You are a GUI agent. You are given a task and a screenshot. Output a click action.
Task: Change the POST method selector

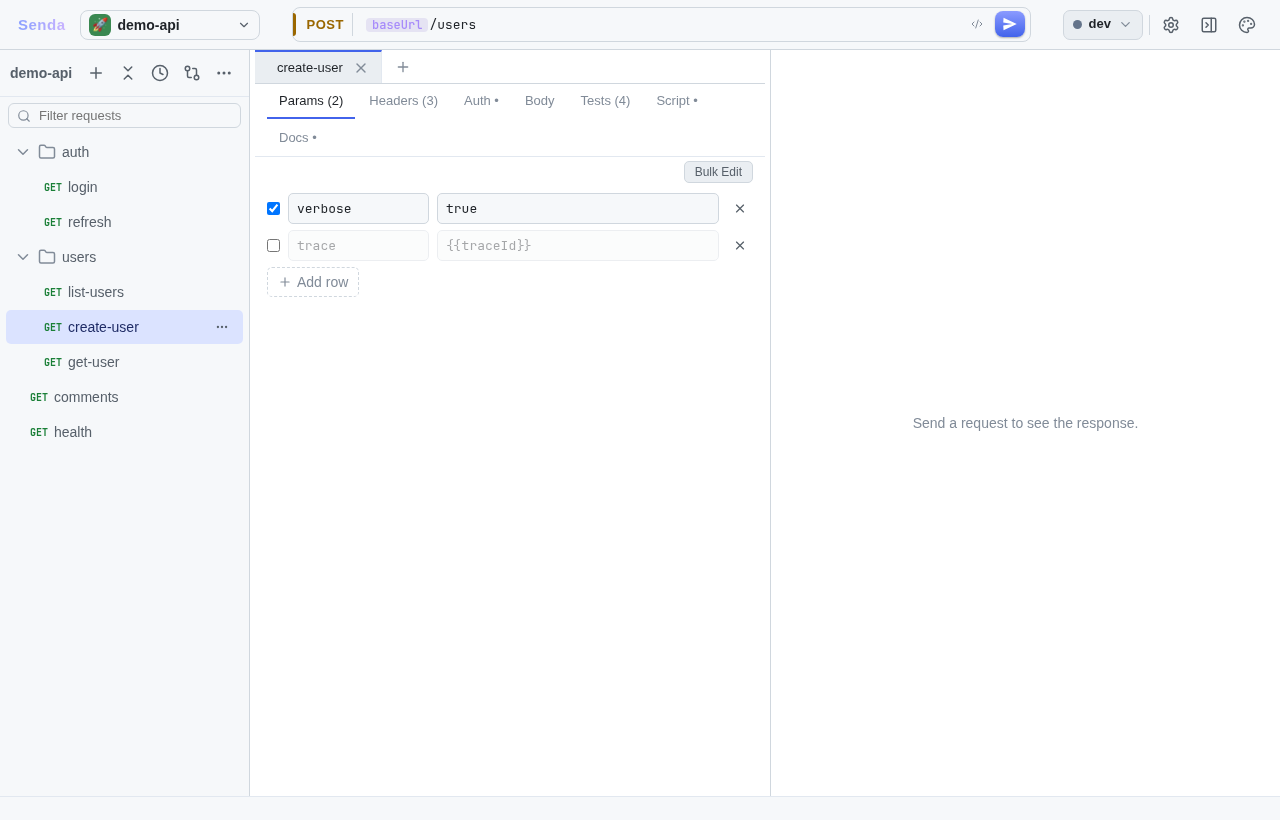point(325,25)
